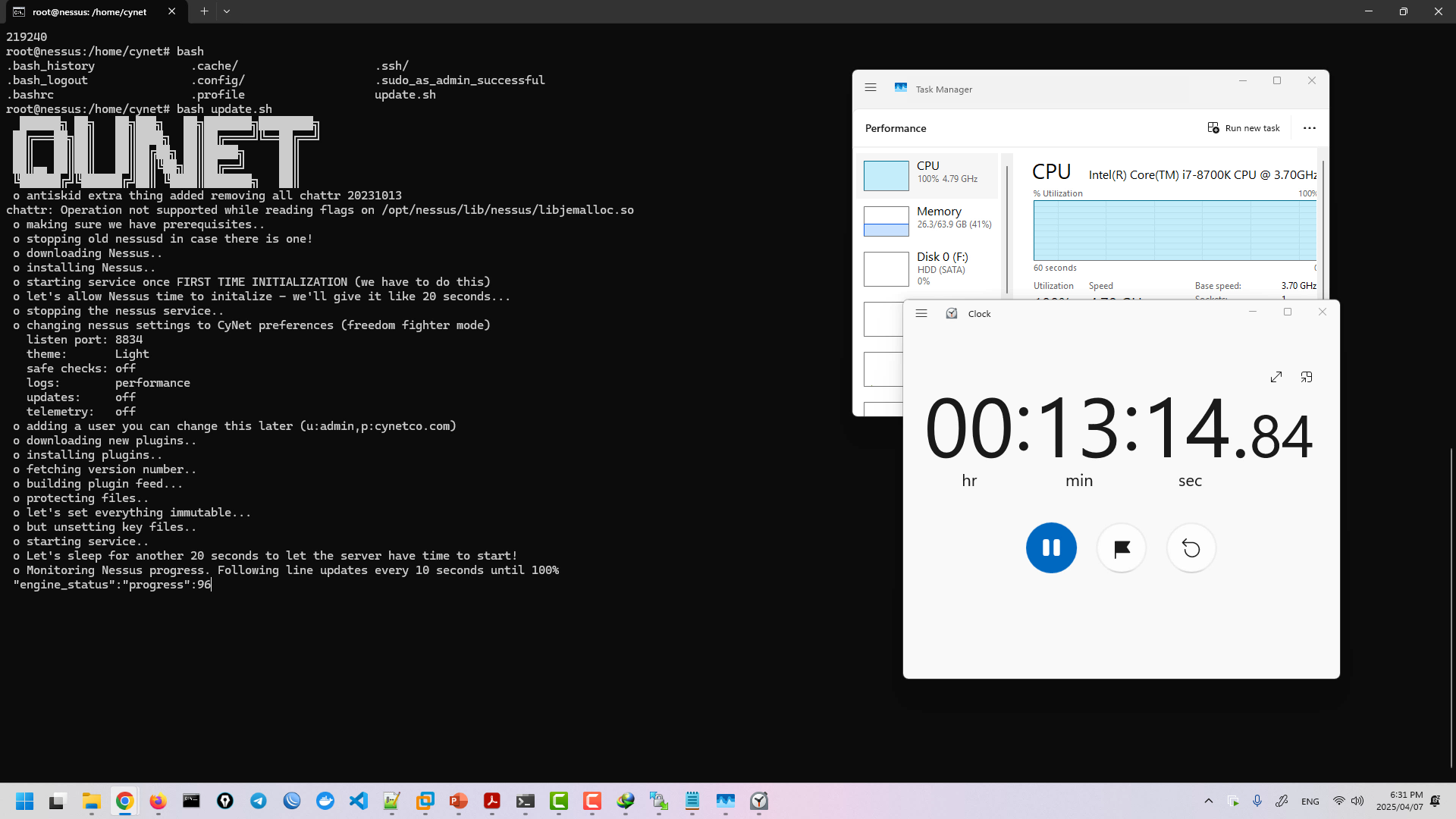Show hidden system tray icons
1456x819 pixels.
(x=1209, y=801)
